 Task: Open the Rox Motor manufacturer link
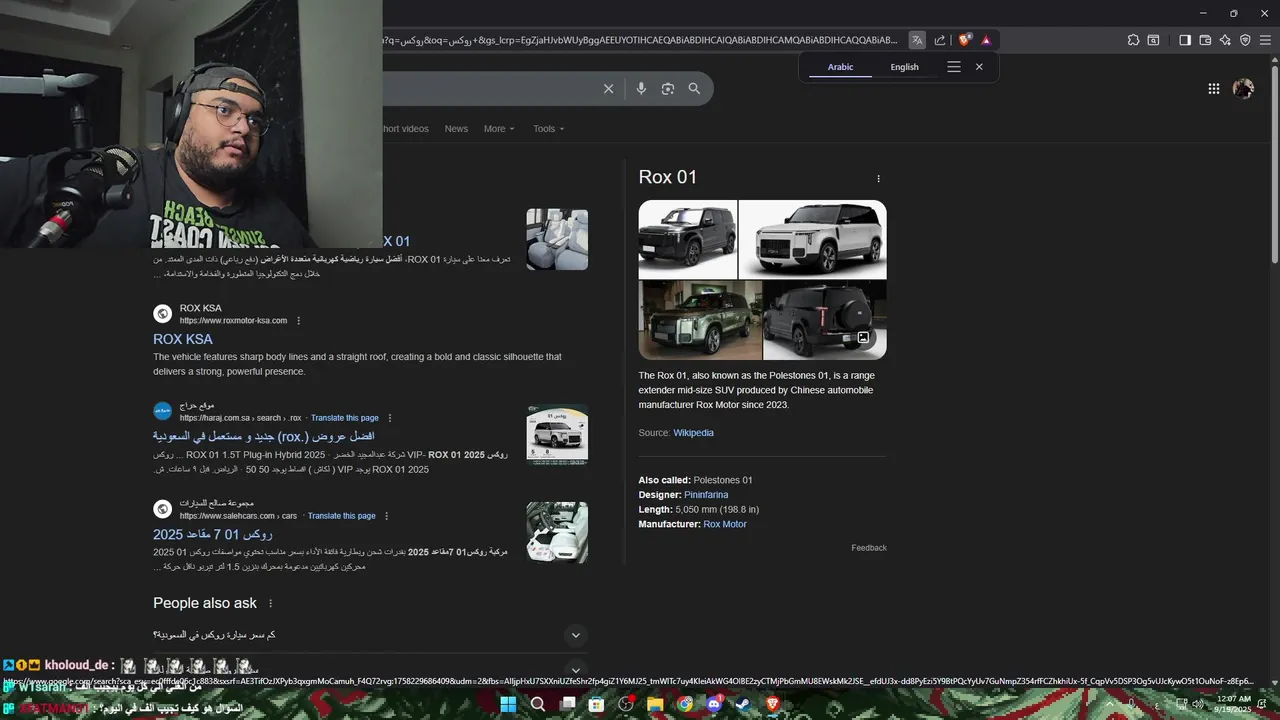(725, 524)
